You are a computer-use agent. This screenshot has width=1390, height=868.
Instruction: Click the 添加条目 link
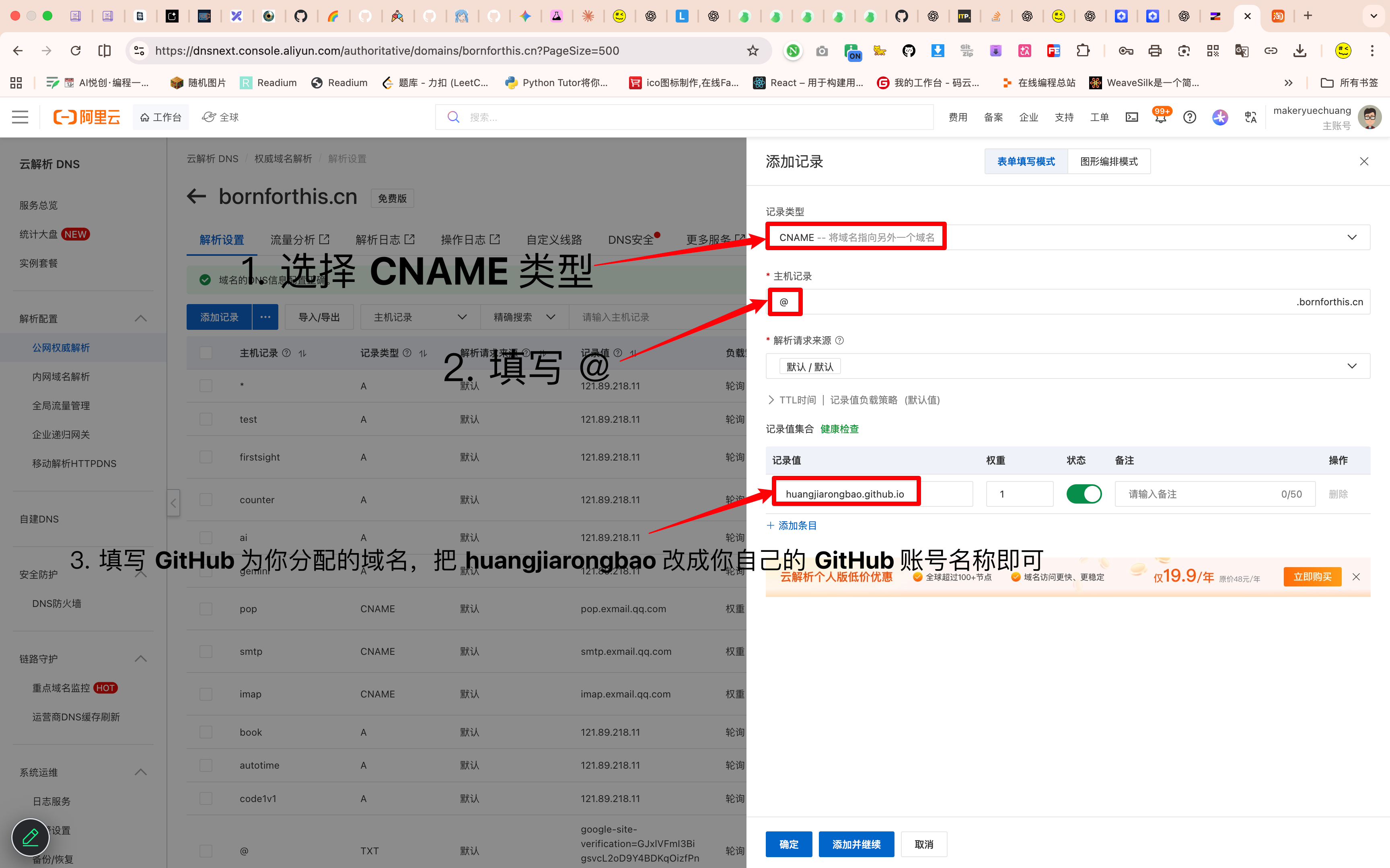[792, 525]
